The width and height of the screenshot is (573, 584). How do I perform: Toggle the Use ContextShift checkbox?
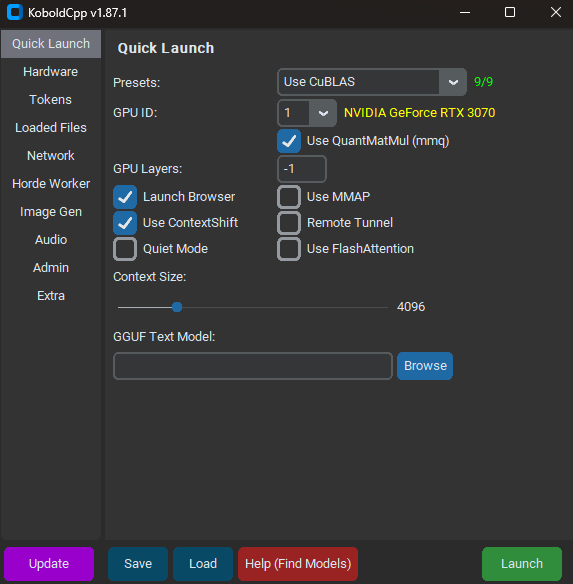[x=125, y=223]
